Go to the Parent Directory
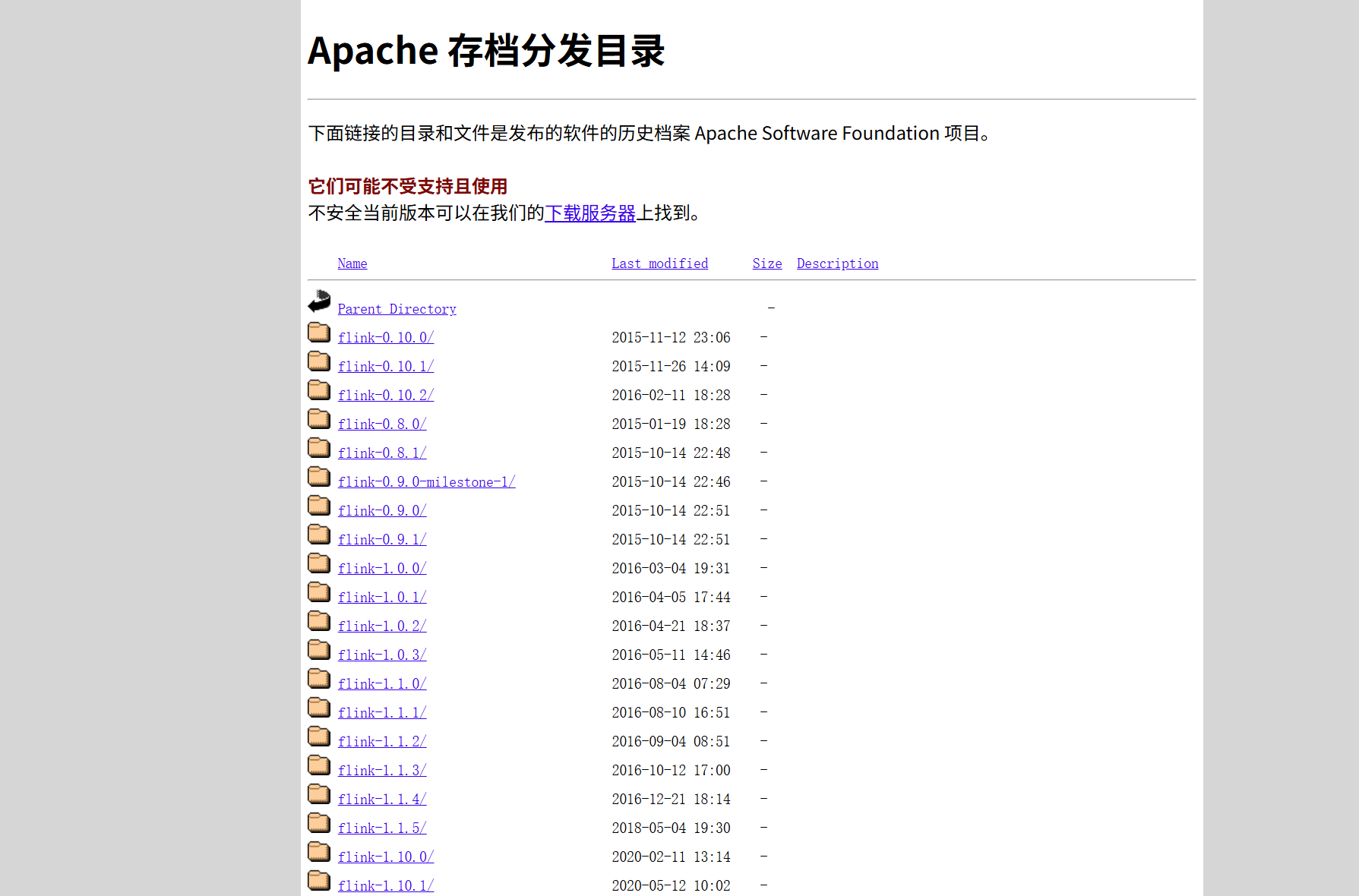 (397, 308)
